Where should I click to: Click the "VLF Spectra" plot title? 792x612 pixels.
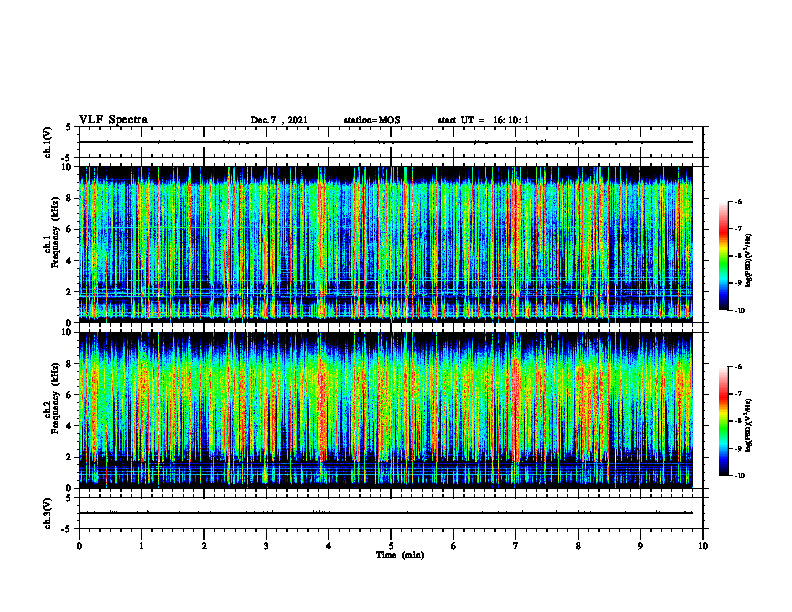click(x=113, y=120)
